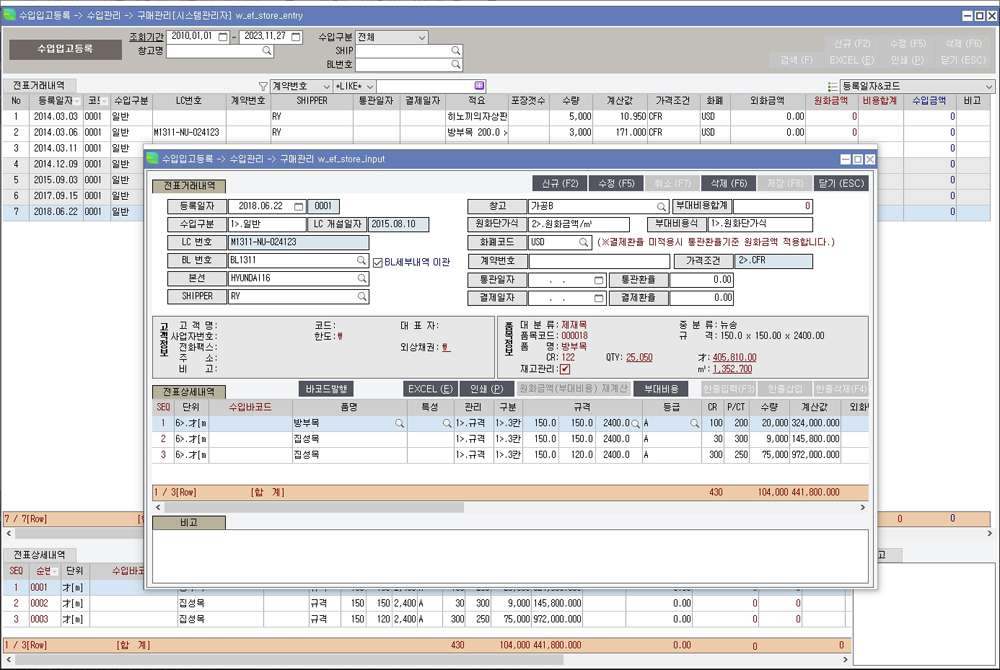The width and height of the screenshot is (1000, 670).
Task: Click EXCEL (E) button in dialog
Action: (430, 389)
